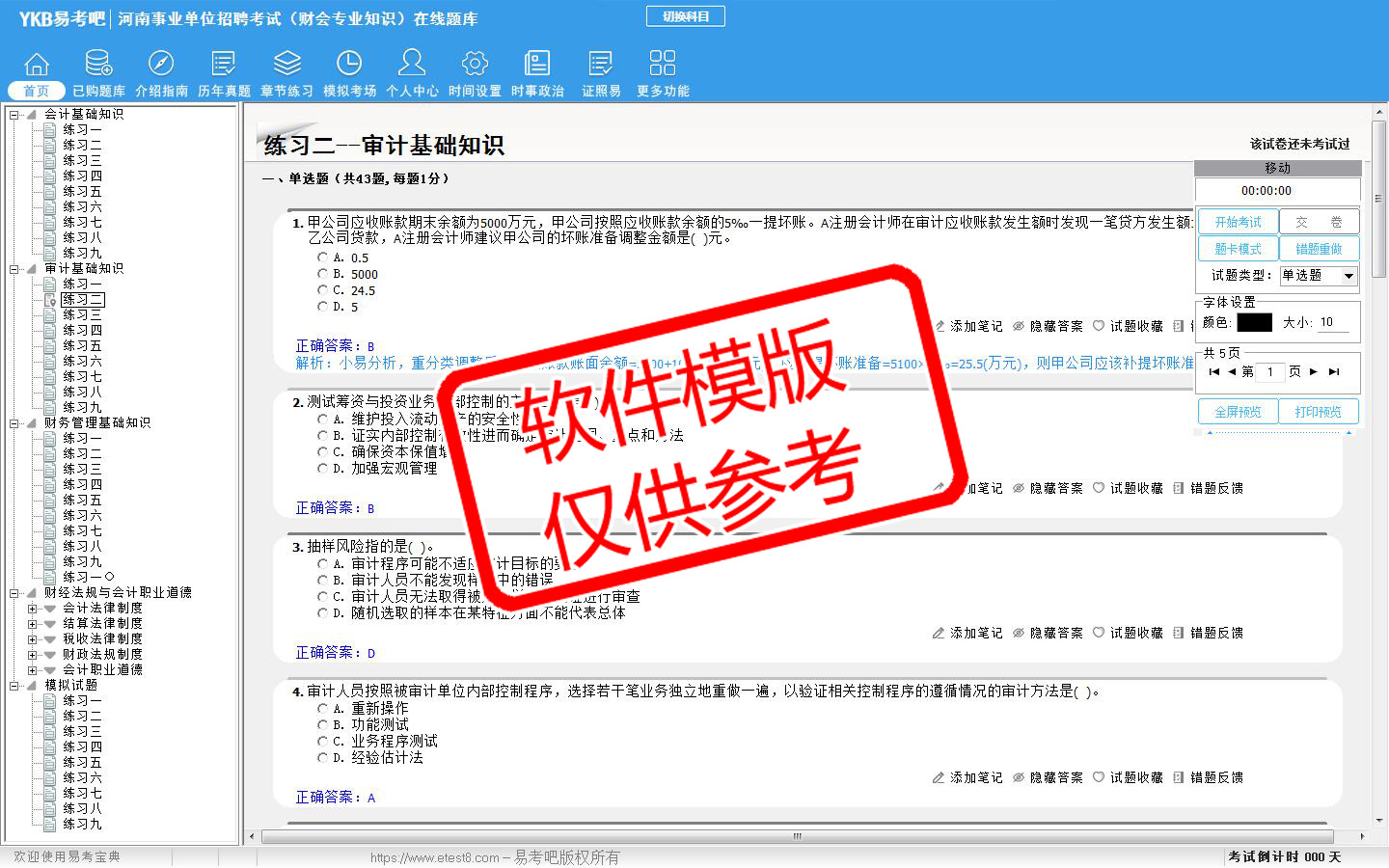Open 个人中心 user profile icon
The width and height of the screenshot is (1389, 868).
click(412, 65)
